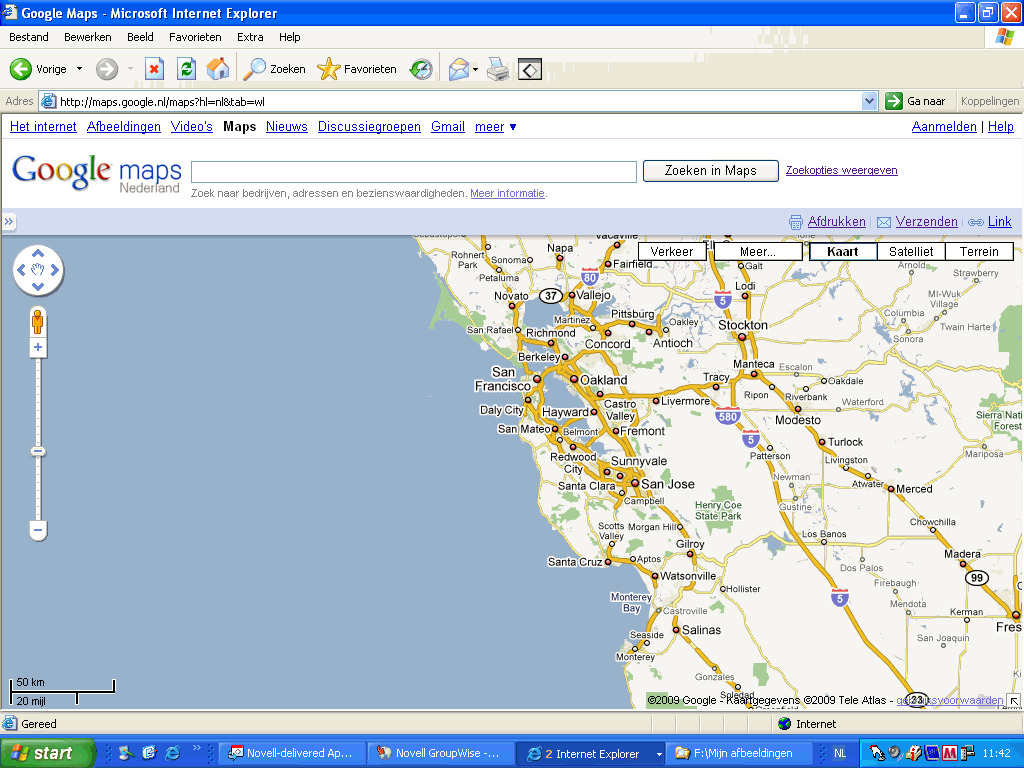This screenshot has width=1024, height=768.
Task: Click the zoom slider handle
Action: click(38, 451)
